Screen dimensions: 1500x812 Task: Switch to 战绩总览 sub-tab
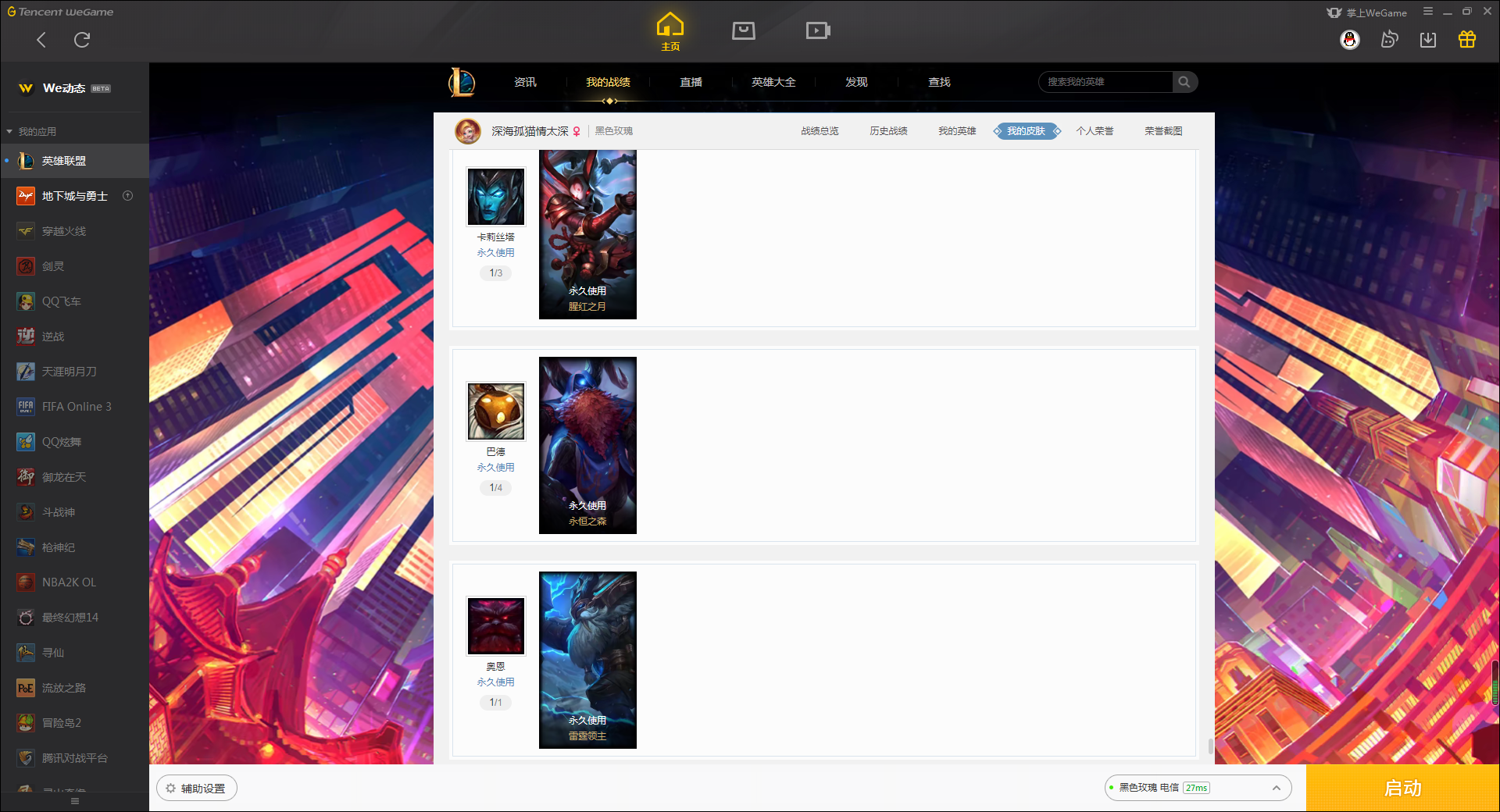tap(820, 131)
